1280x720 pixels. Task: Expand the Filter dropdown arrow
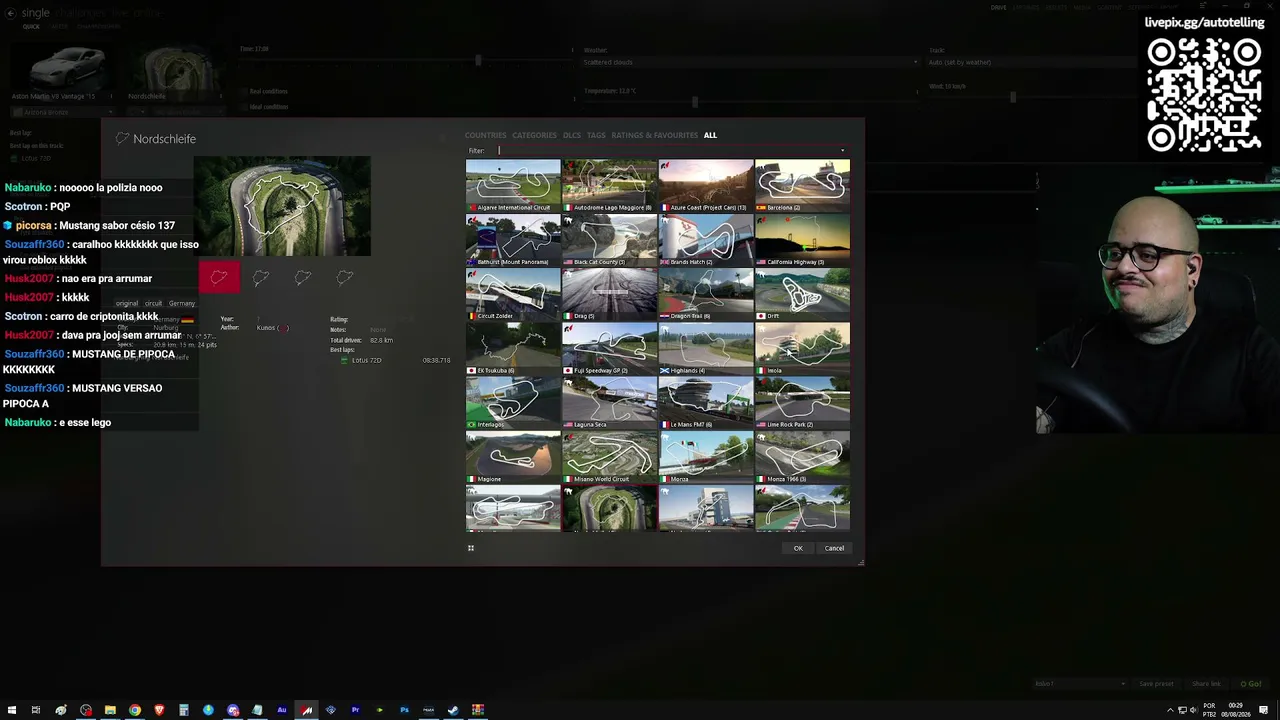(842, 151)
